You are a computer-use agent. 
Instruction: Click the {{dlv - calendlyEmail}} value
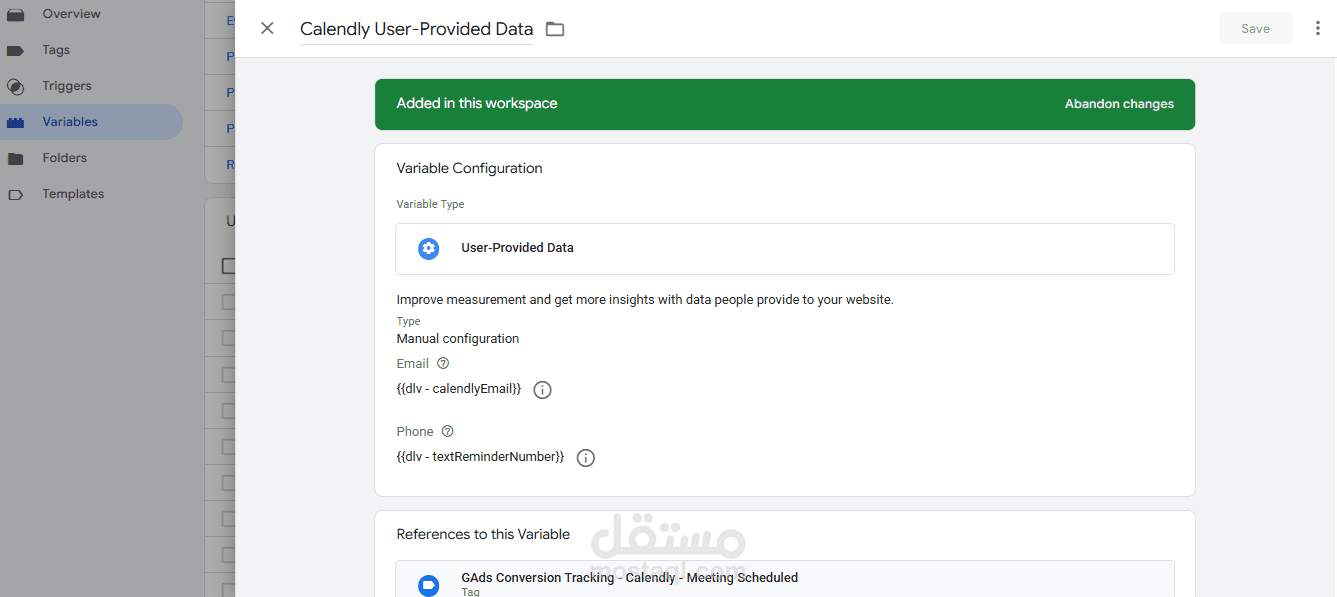tap(459, 388)
